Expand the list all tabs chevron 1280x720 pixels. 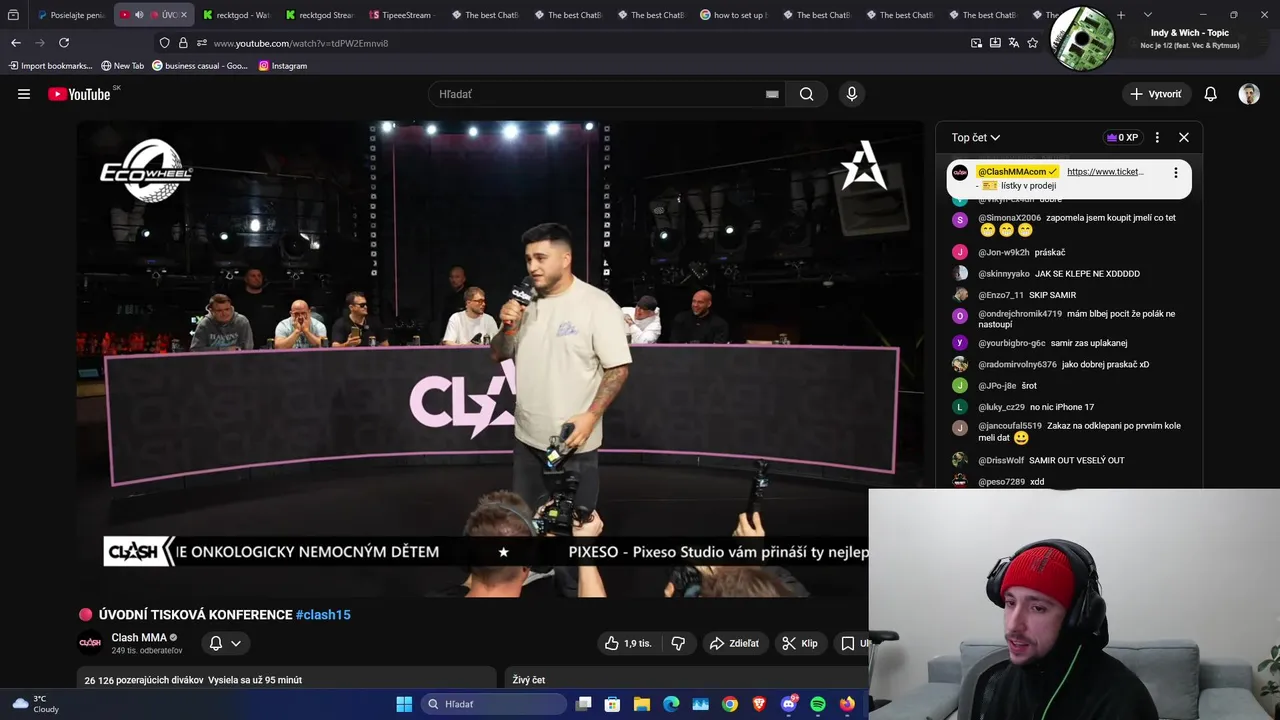[x=1147, y=15]
